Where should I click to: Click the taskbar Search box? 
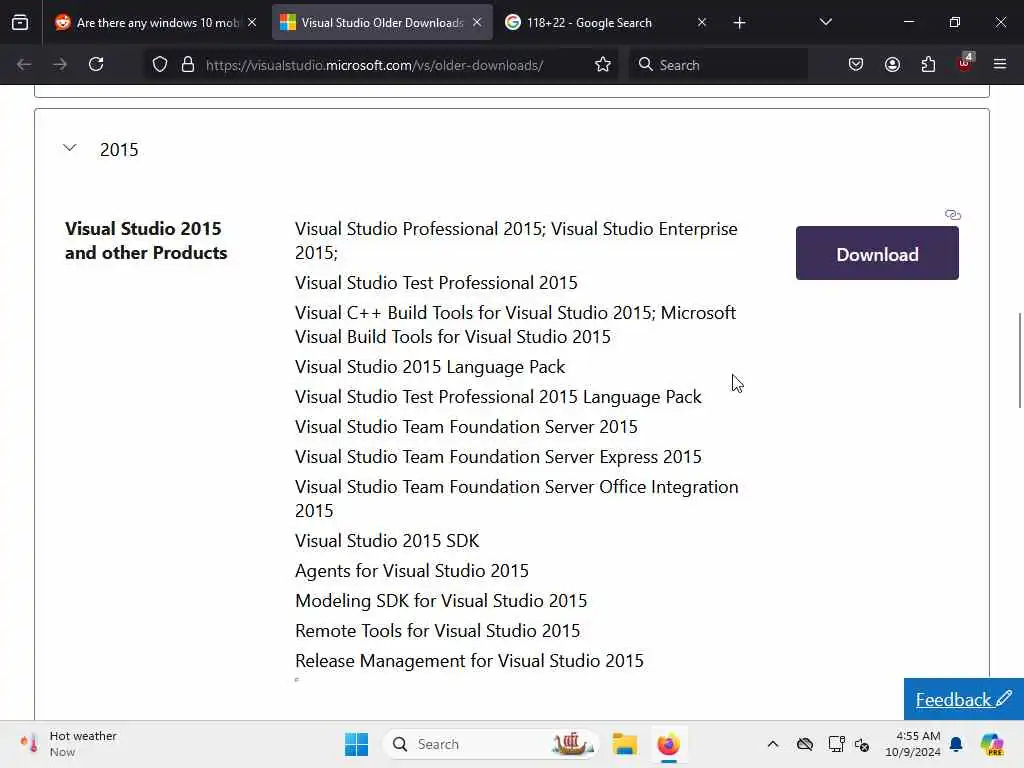(x=491, y=744)
